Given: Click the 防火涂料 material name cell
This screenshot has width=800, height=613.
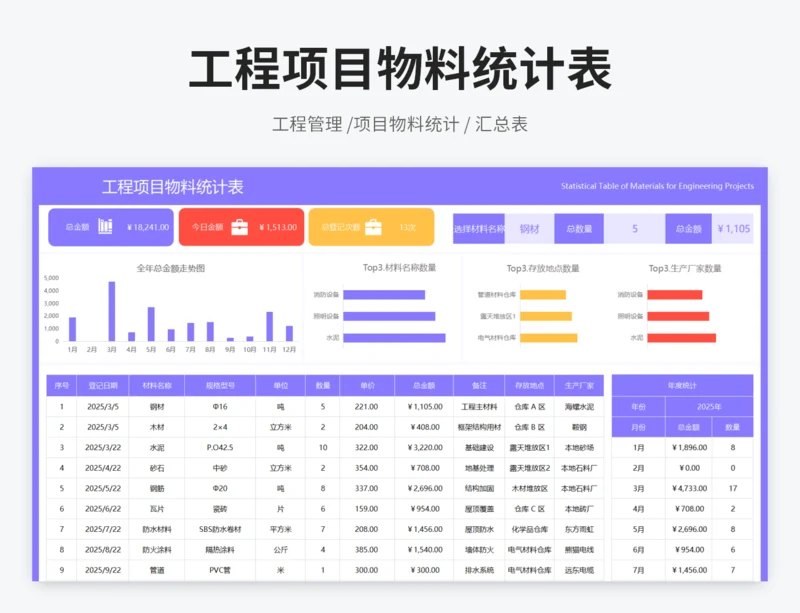Looking at the screenshot, I should (157, 550).
